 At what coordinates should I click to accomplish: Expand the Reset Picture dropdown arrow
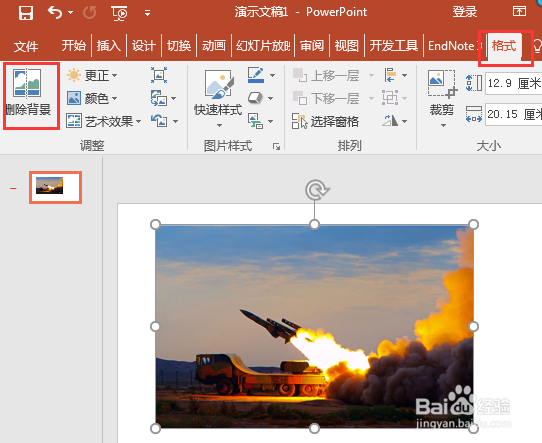pyautogui.click(x=175, y=121)
